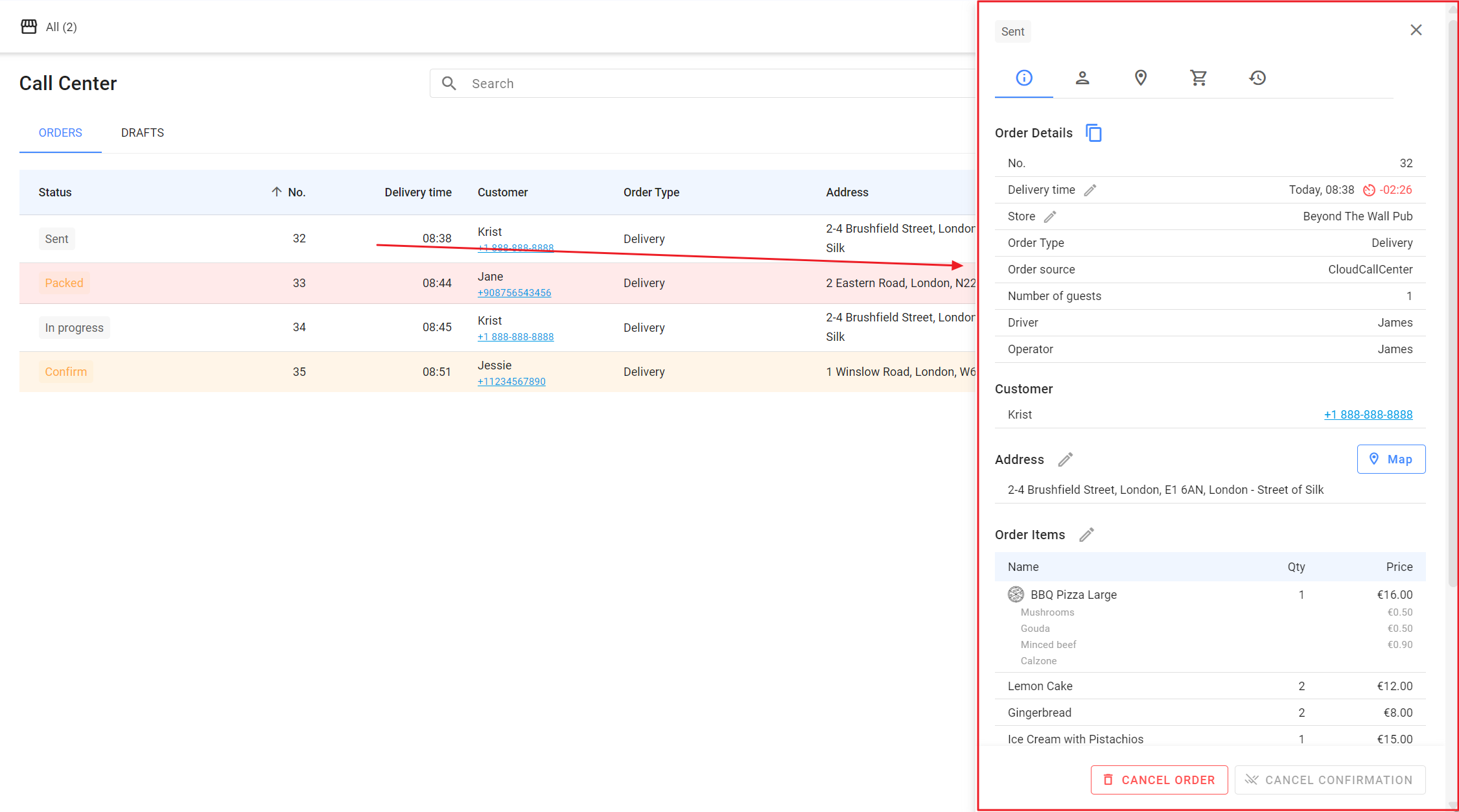1459x812 pixels.
Task: Edit address with the pencil icon
Action: pos(1066,459)
